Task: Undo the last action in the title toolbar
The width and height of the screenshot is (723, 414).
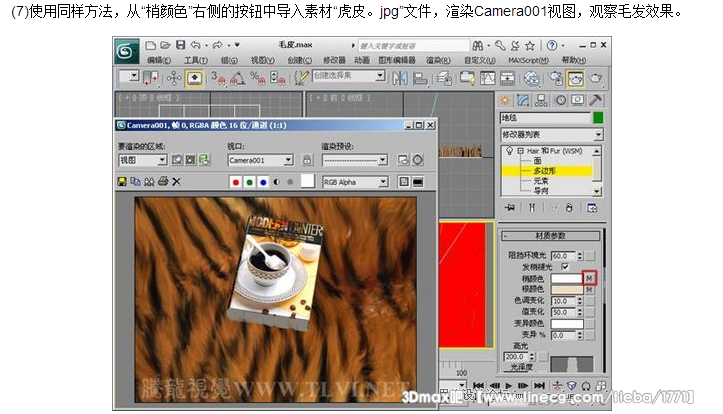Action: 196,45
